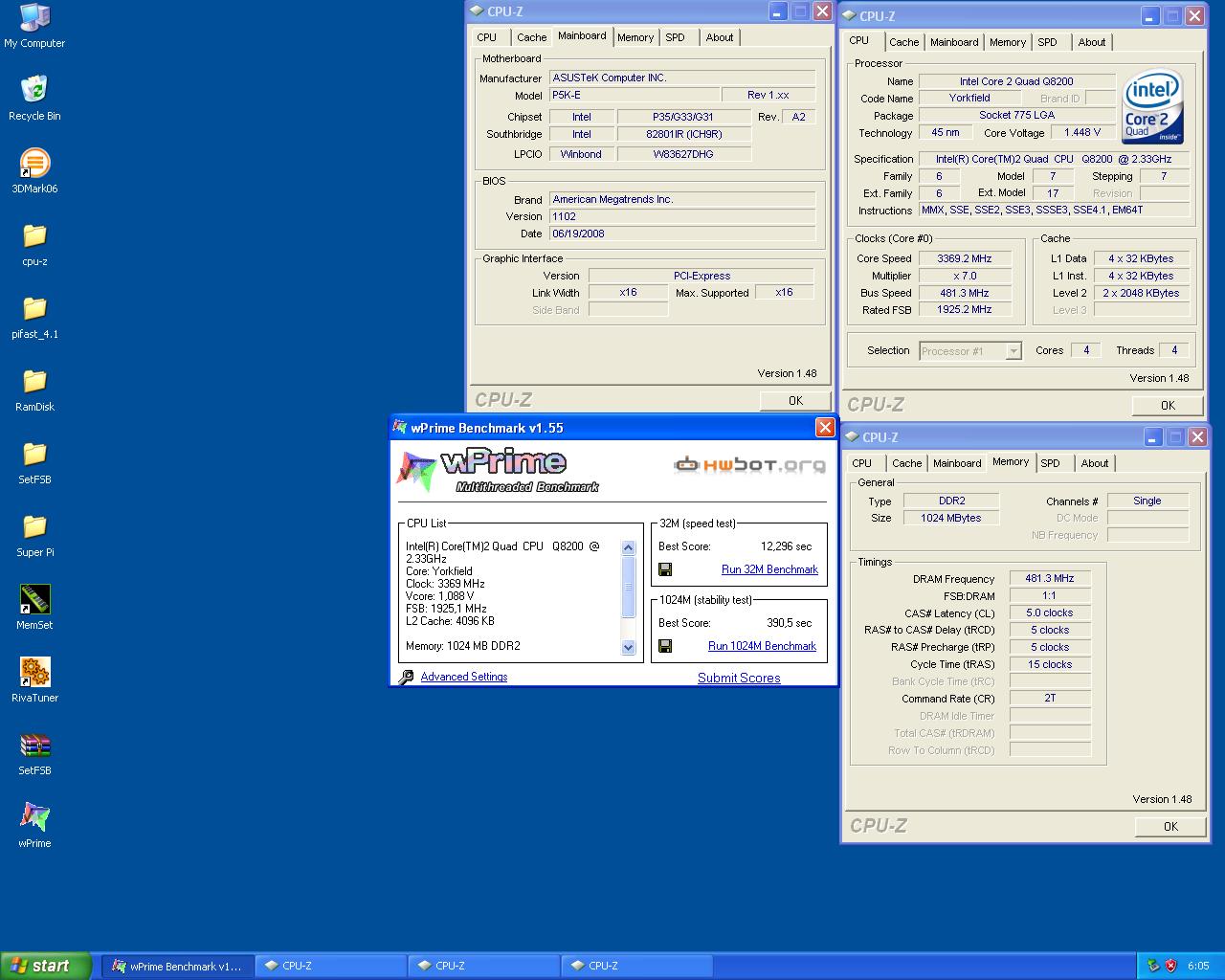Click the wPrime title bar icon
This screenshot has height=980, width=1225.
coord(400,427)
